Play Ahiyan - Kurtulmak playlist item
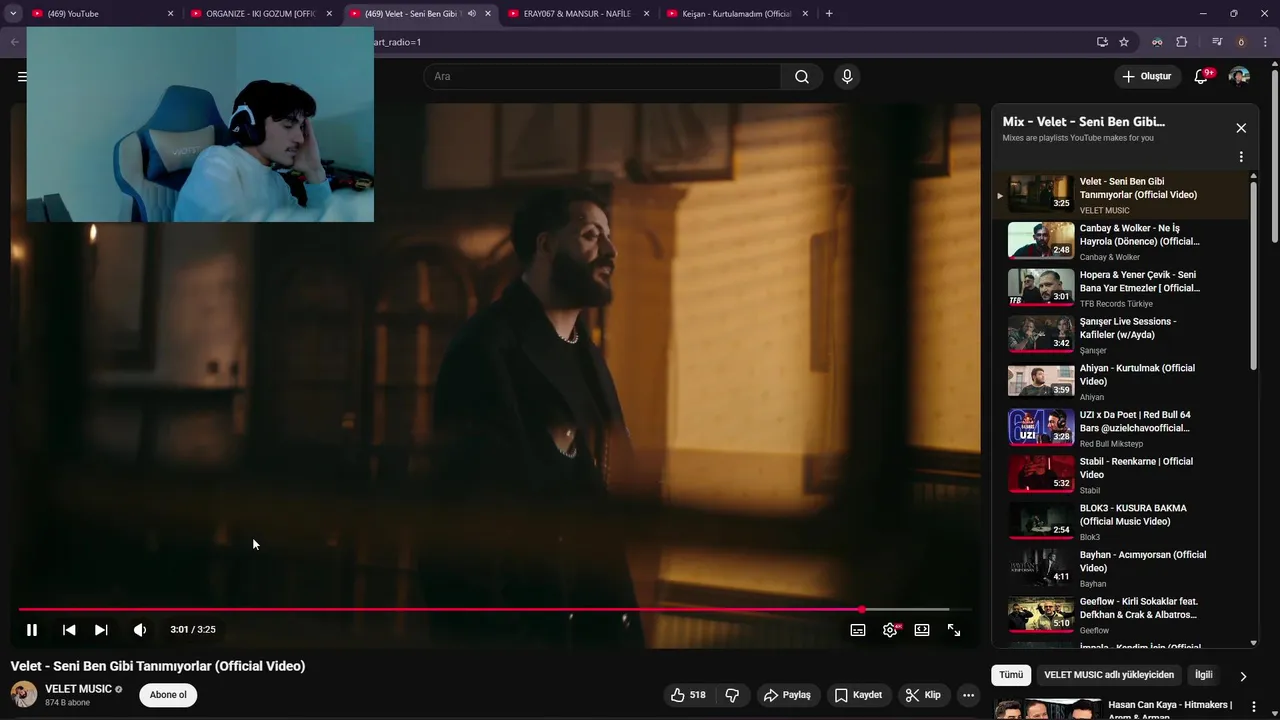Image resolution: width=1280 pixels, height=720 pixels. click(x=1120, y=382)
